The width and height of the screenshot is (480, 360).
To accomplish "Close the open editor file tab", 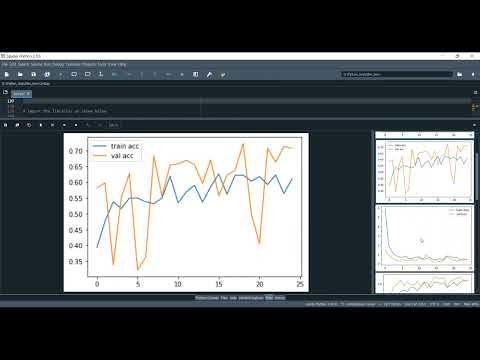I will click(28, 94).
